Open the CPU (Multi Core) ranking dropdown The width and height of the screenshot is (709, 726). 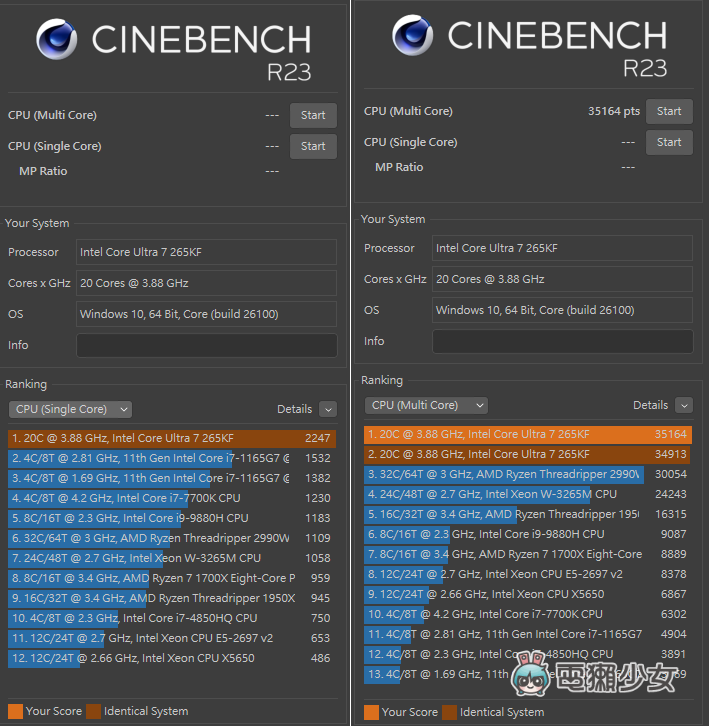tap(427, 405)
